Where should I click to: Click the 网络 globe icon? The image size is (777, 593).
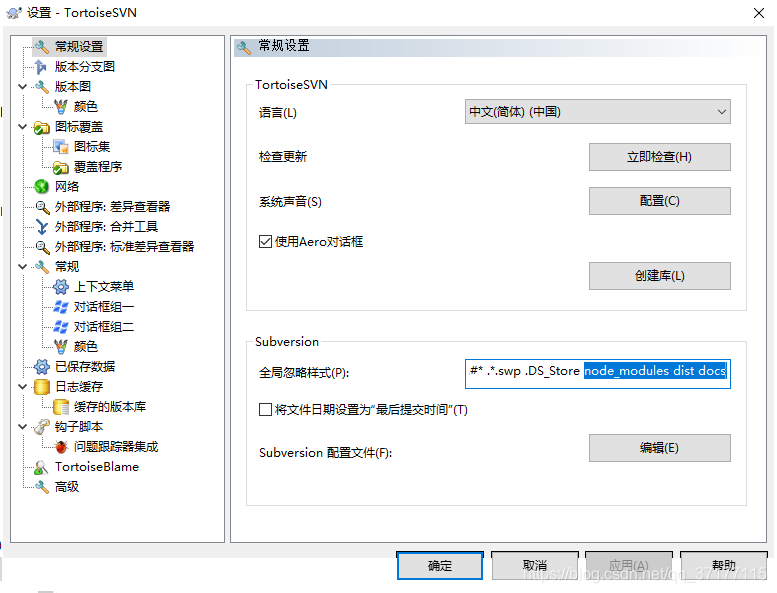(42, 187)
